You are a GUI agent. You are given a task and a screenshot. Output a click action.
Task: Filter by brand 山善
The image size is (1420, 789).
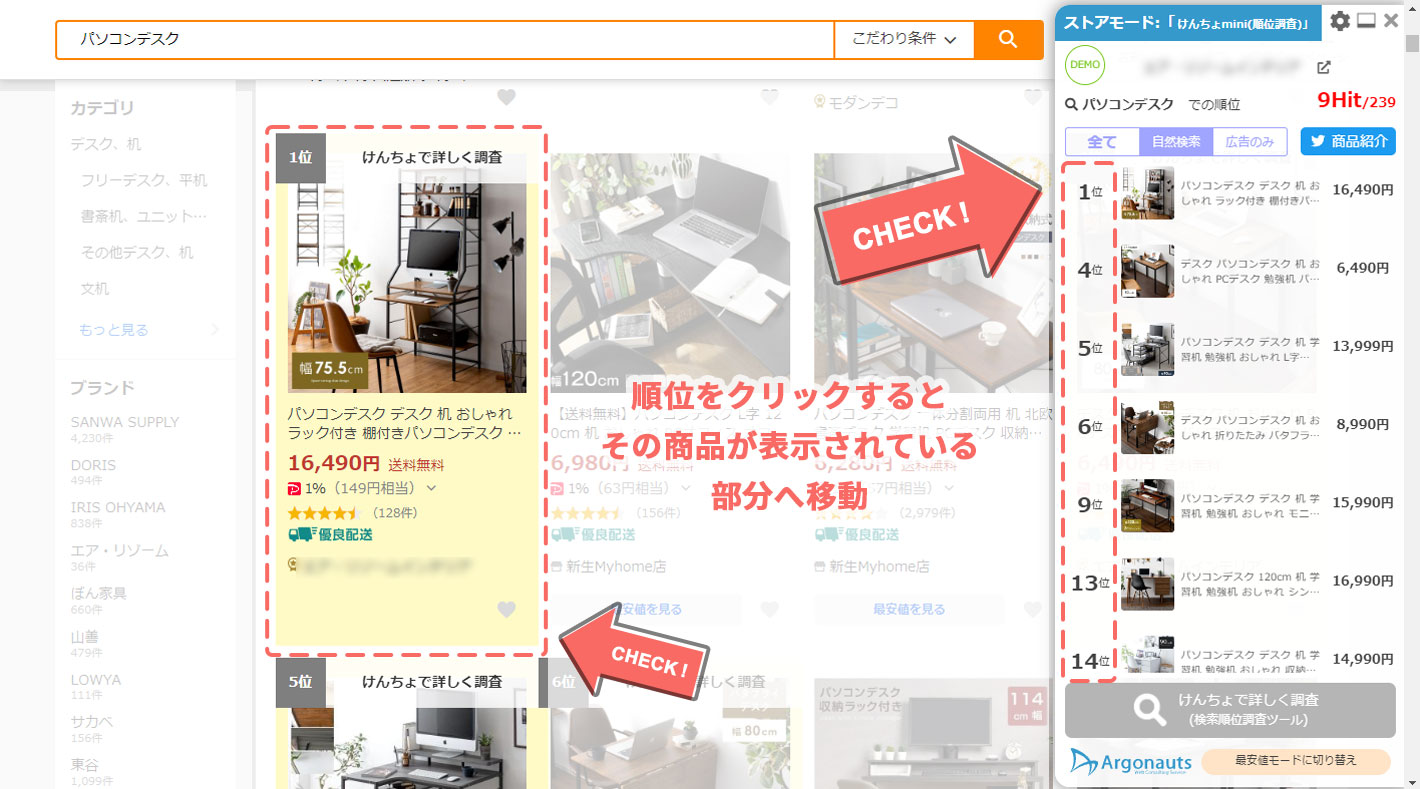tap(85, 636)
